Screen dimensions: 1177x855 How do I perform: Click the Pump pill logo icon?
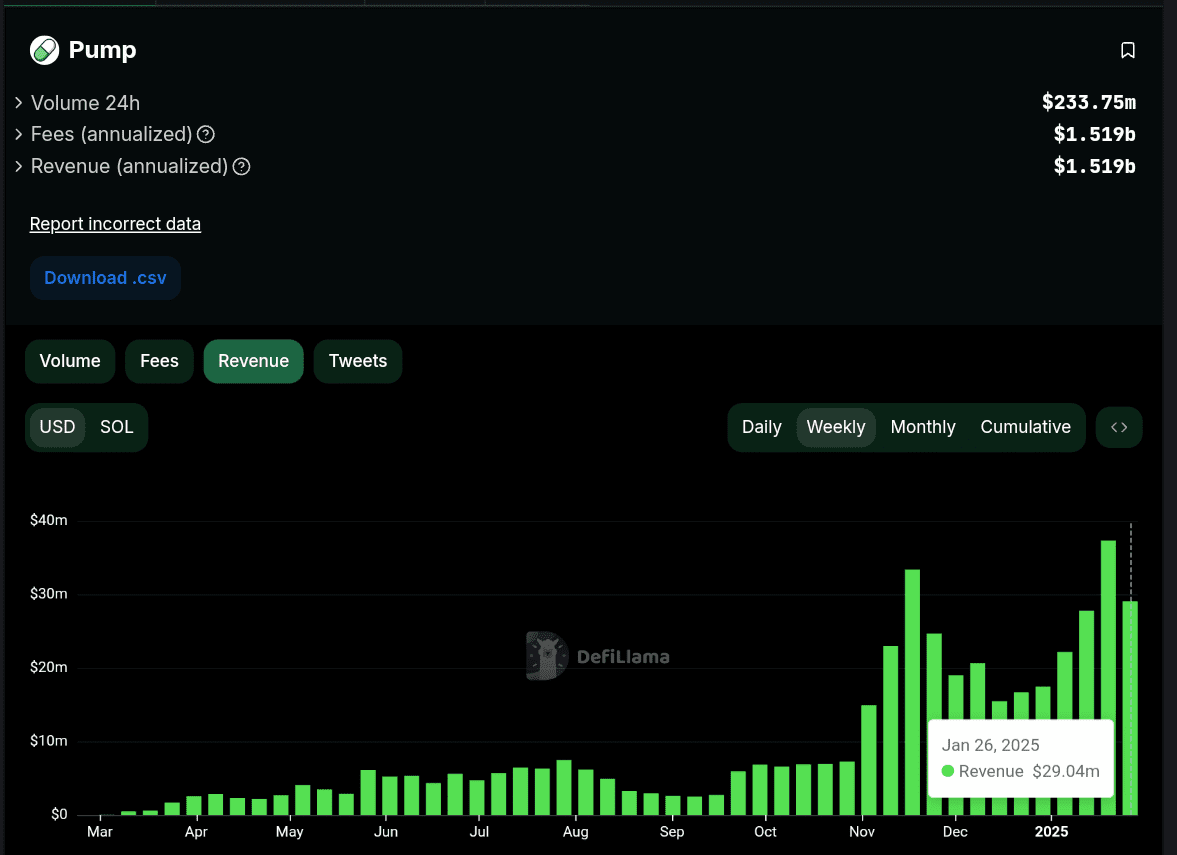[44, 50]
